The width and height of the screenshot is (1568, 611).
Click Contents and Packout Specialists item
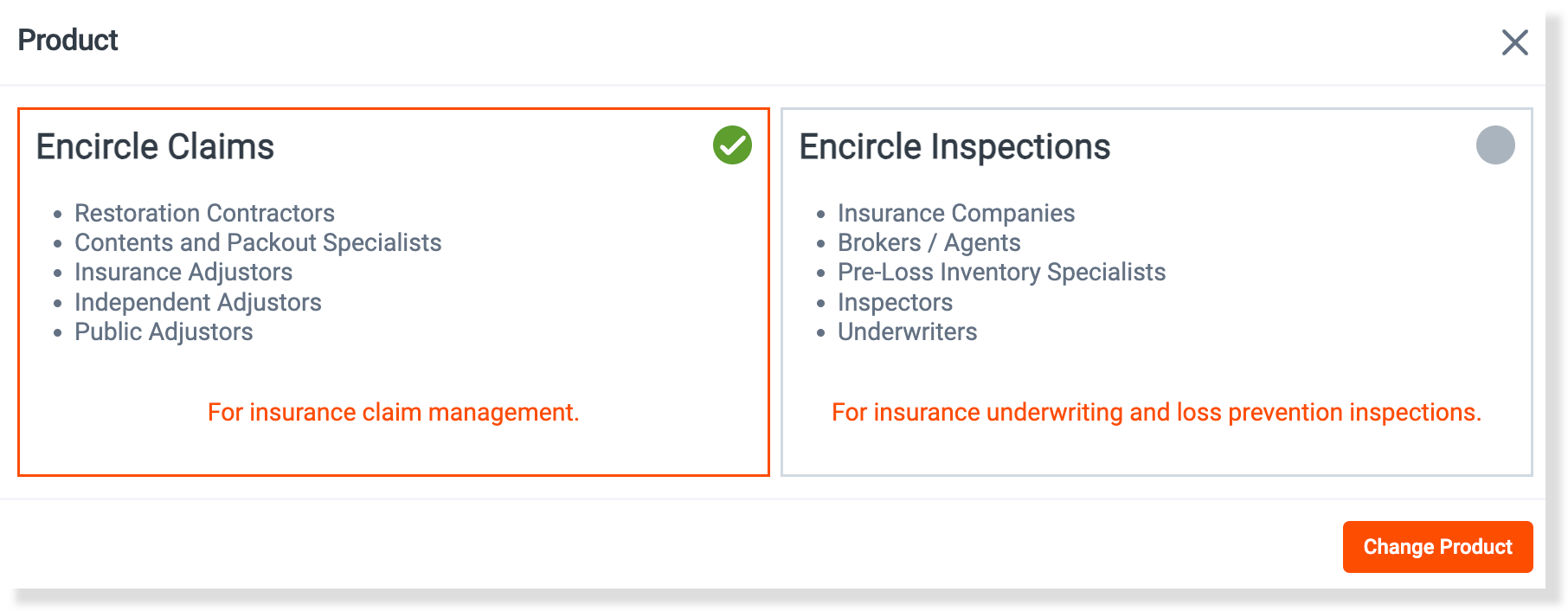pyautogui.click(x=258, y=242)
